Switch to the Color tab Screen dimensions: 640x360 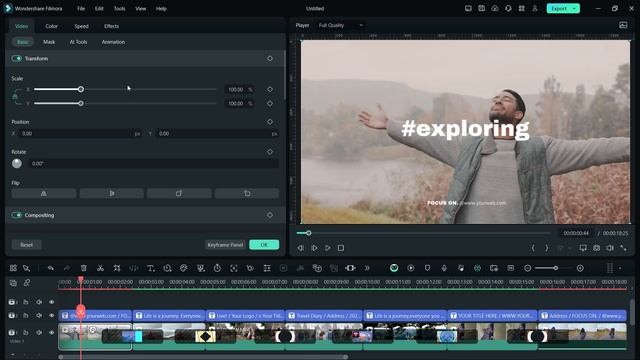click(x=51, y=26)
